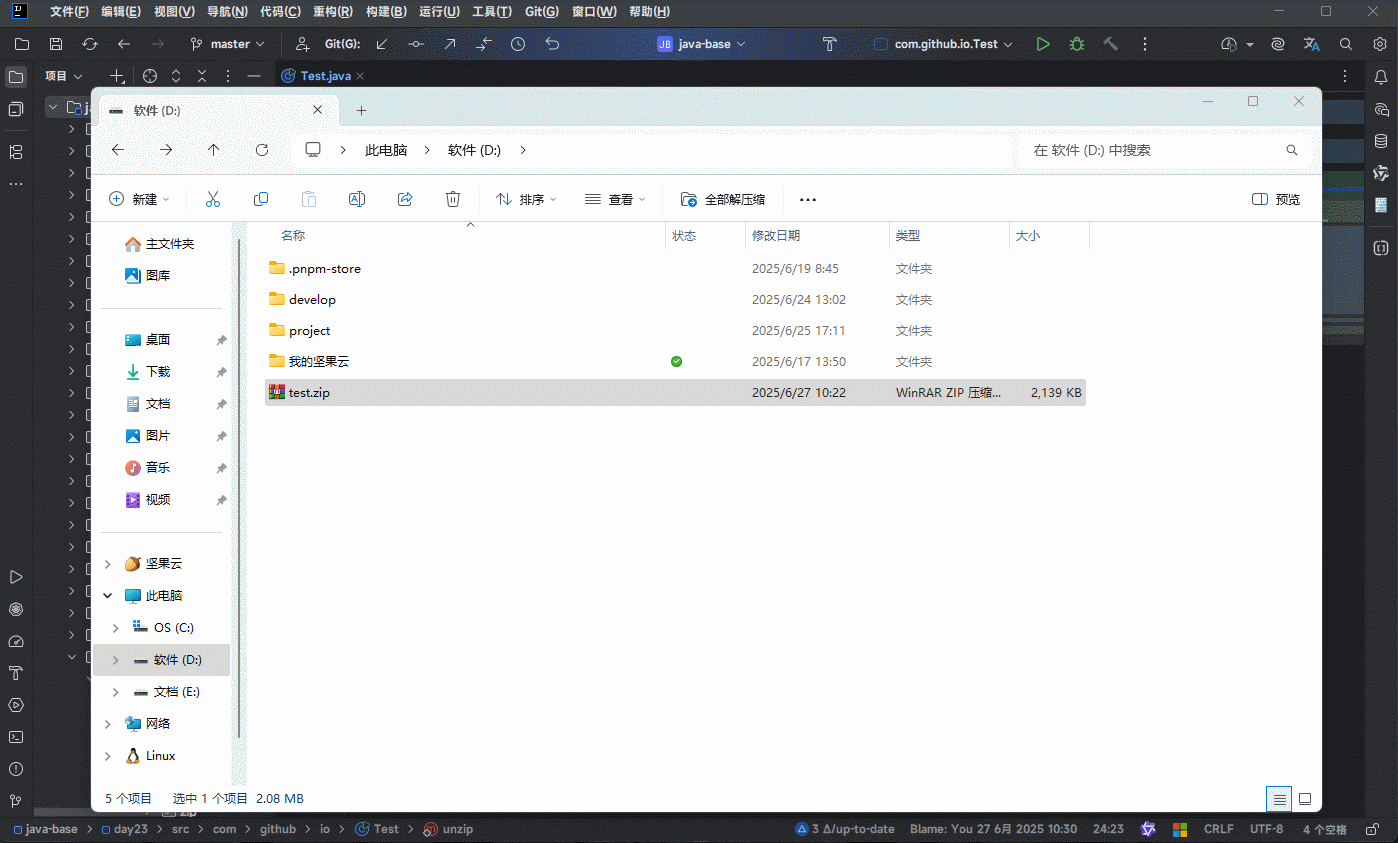Screen dimensions: 1398x843
Task: Click CRLF line separator in IDE status bar
Action: click(1218, 829)
